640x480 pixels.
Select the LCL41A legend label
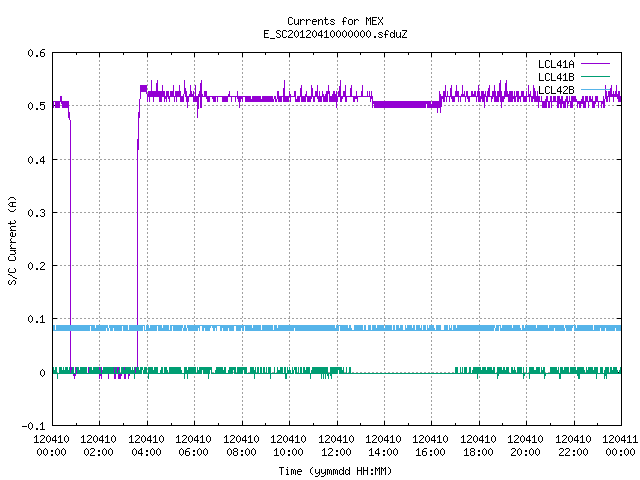tap(556, 64)
